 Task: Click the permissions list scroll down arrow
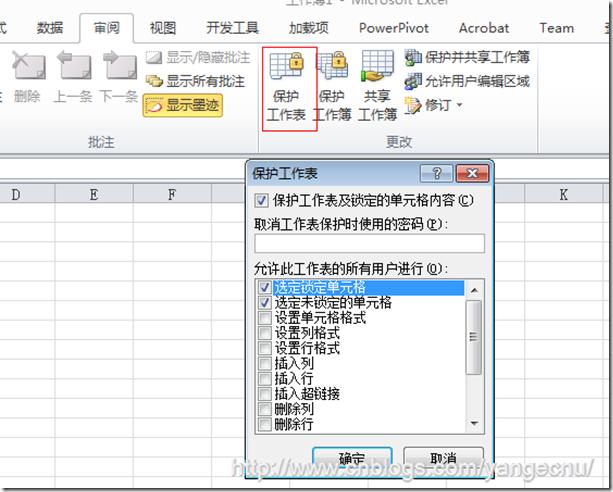[474, 423]
